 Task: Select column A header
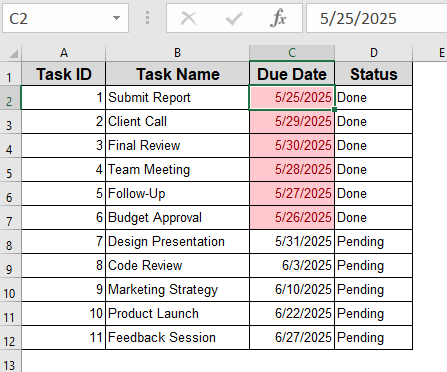(x=64, y=53)
